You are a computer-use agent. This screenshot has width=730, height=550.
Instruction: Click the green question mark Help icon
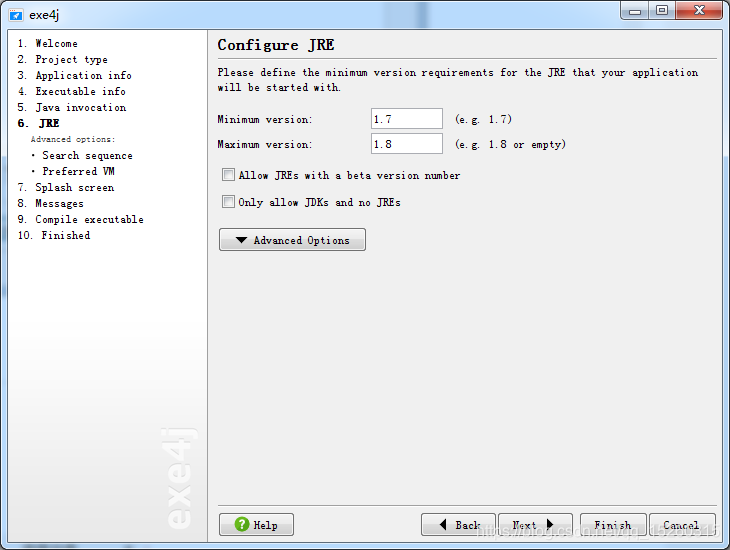click(x=242, y=524)
